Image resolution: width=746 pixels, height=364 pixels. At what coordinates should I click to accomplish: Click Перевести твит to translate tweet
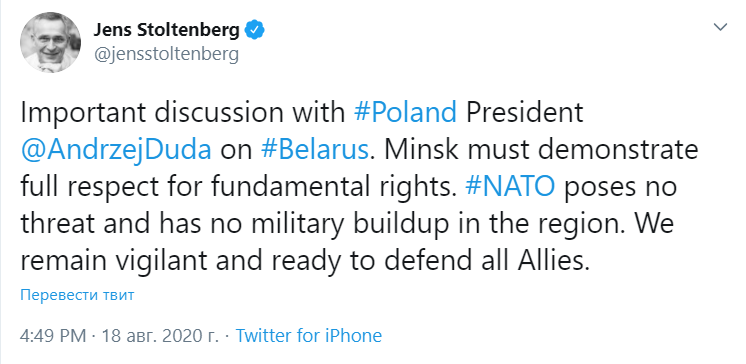77,295
